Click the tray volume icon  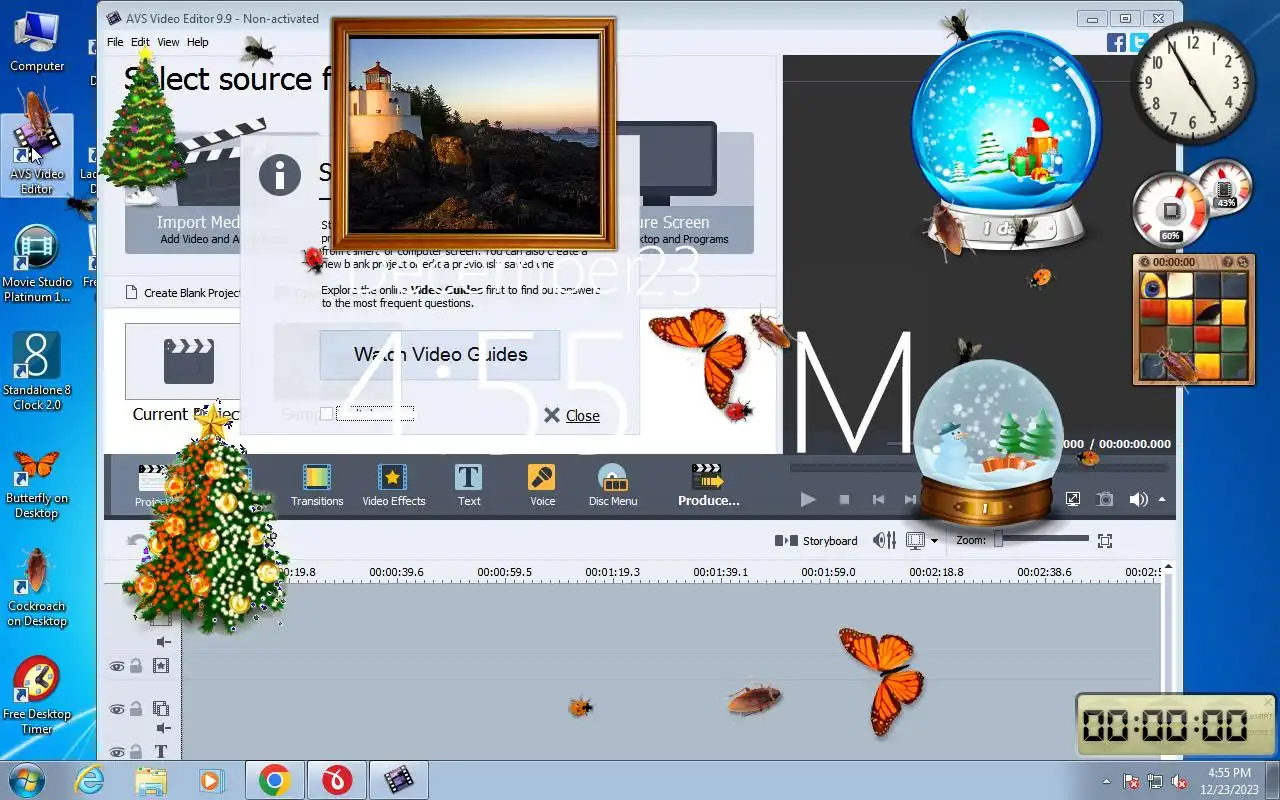point(1179,781)
